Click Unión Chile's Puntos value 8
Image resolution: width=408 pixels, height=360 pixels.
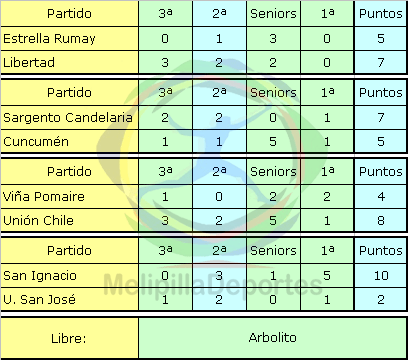tap(381, 221)
